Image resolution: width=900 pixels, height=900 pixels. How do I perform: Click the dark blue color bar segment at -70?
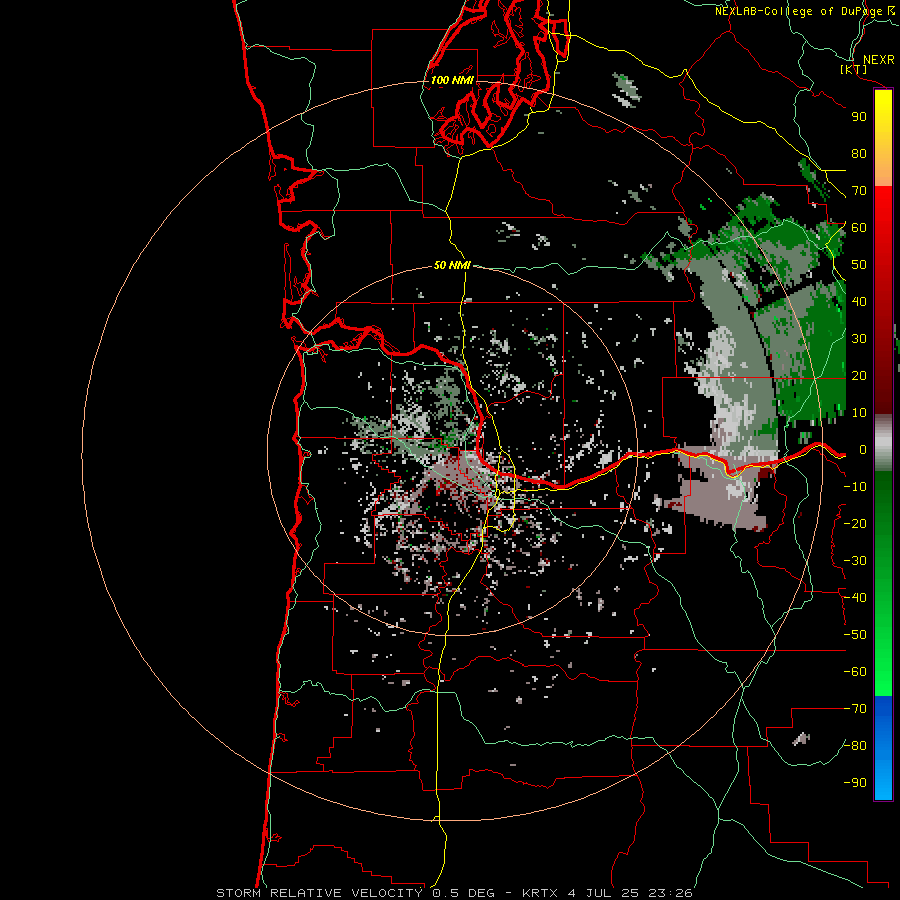point(883,707)
